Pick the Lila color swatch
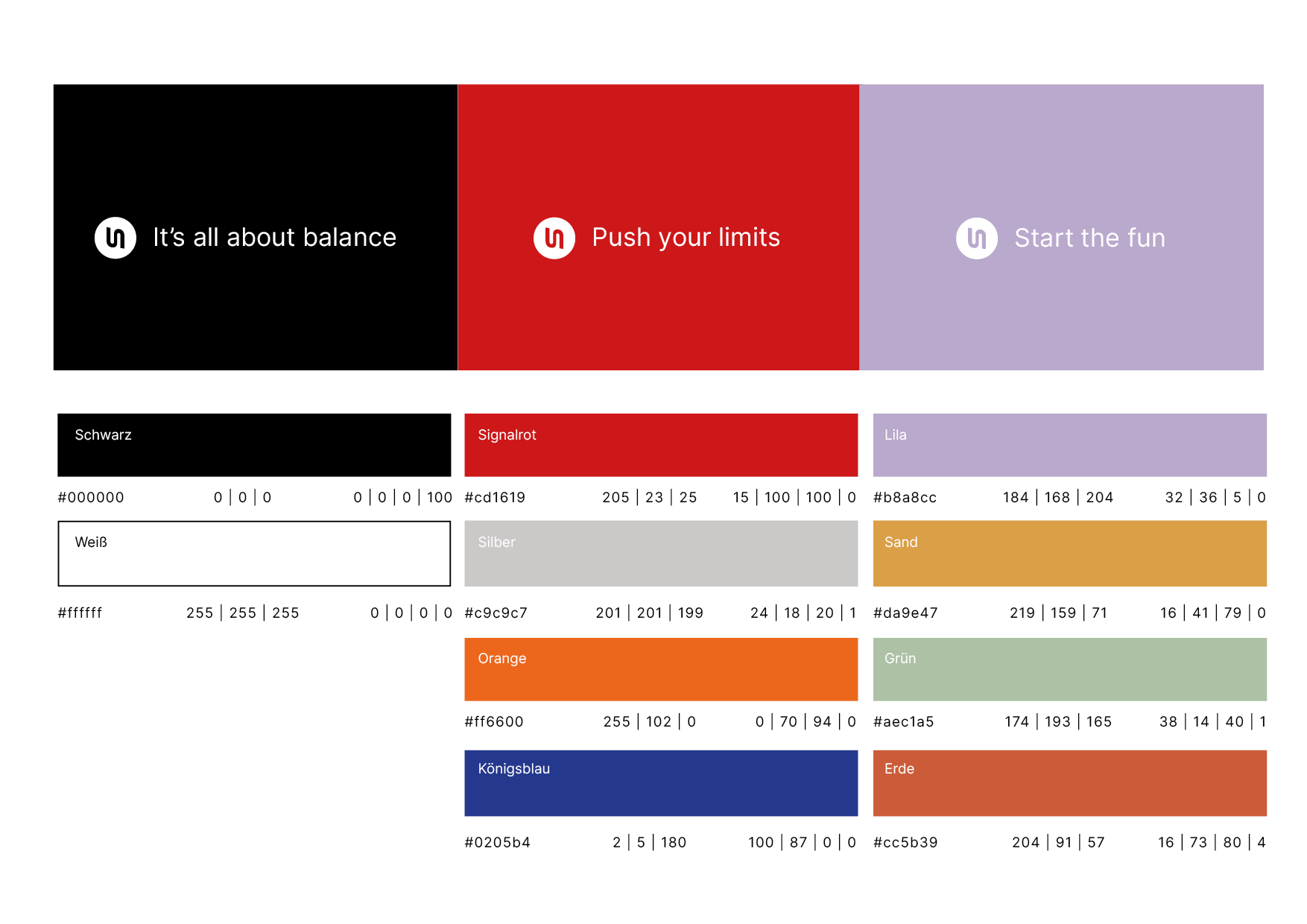Image resolution: width=1307 pixels, height=924 pixels. (x=1069, y=445)
